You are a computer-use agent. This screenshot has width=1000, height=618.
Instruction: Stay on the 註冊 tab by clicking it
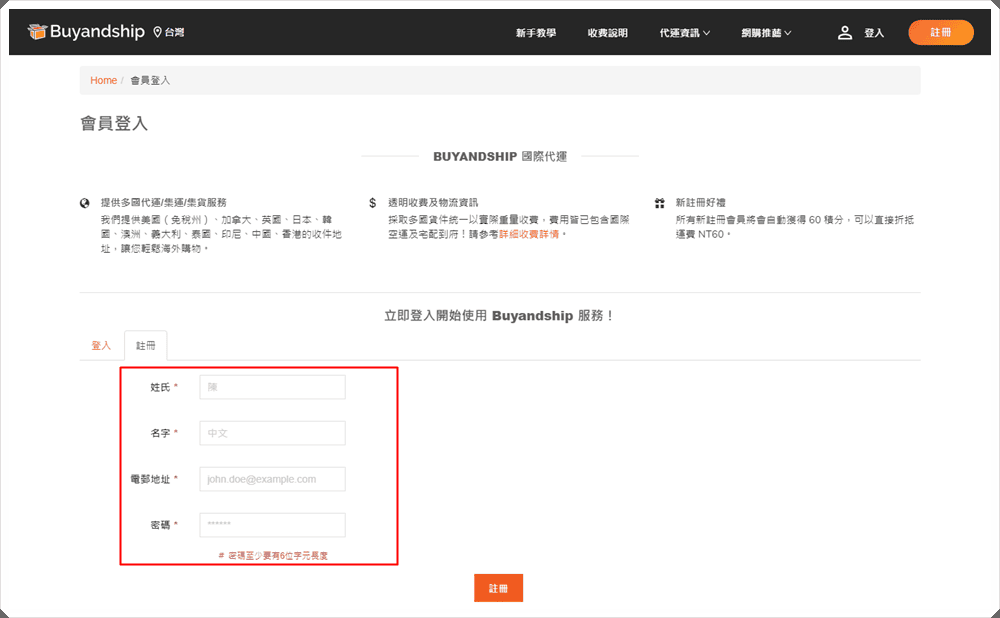click(x=145, y=344)
